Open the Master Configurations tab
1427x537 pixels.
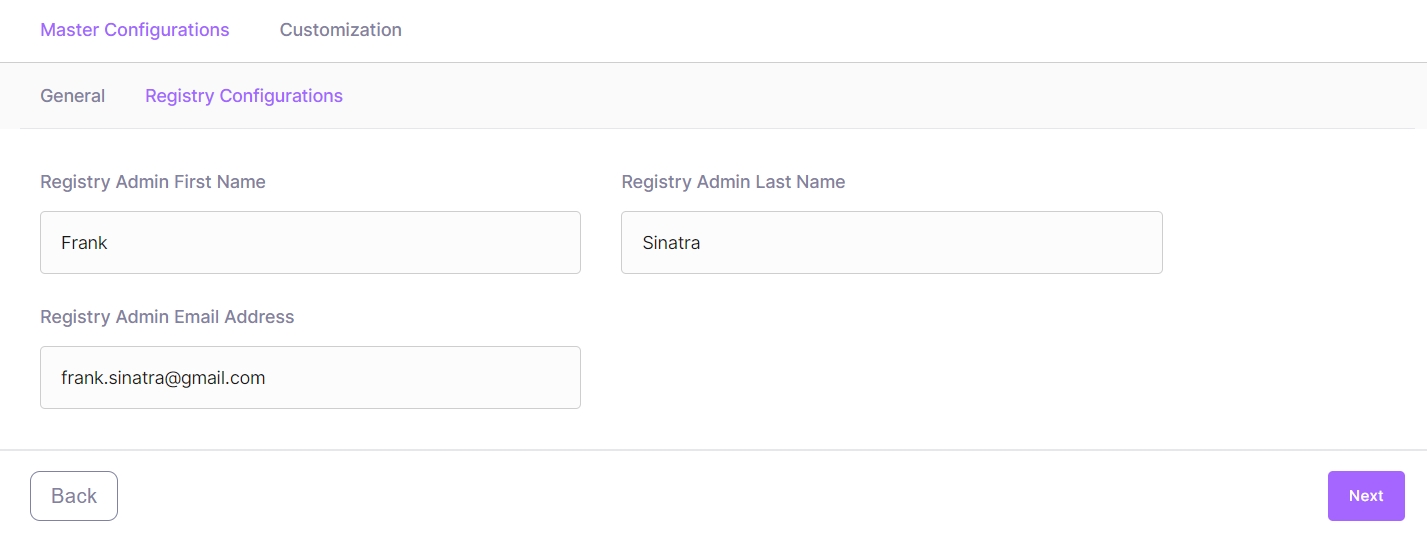click(135, 30)
